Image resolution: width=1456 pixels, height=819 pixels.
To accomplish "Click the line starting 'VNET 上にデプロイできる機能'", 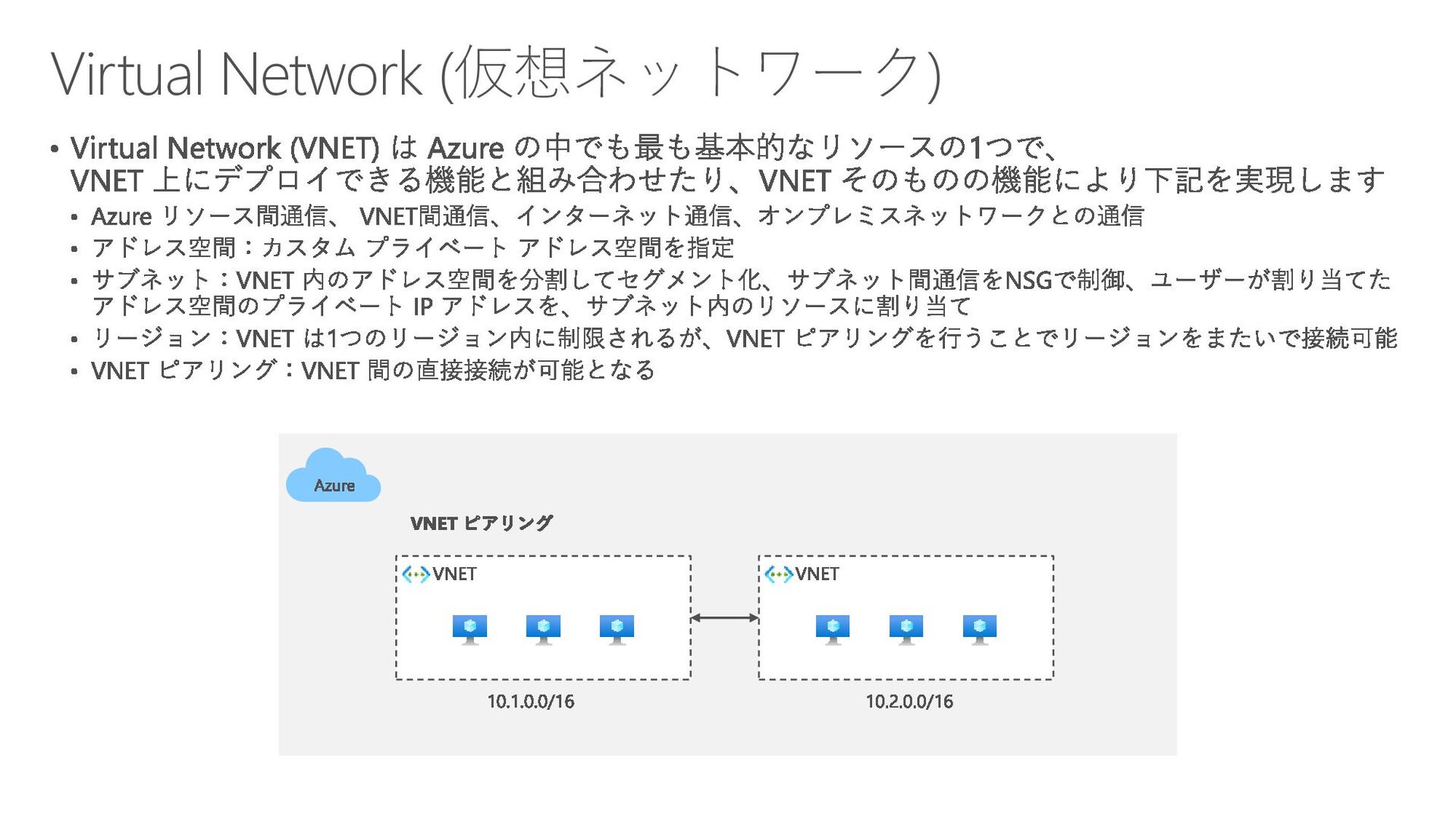I will point(727,180).
